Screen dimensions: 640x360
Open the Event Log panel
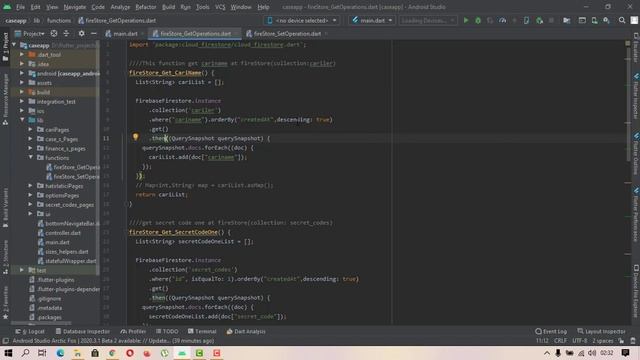tap(551, 331)
